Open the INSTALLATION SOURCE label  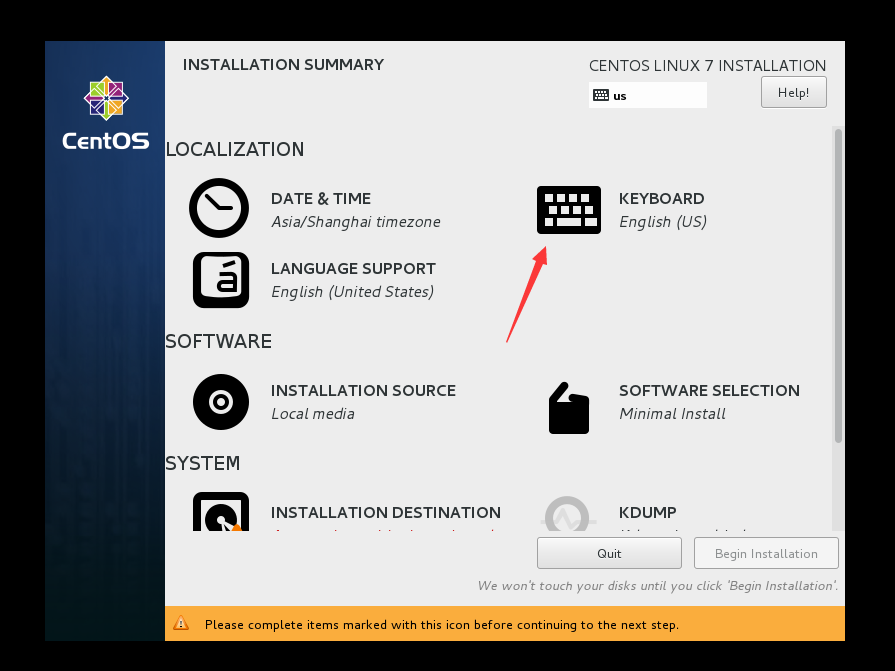(x=364, y=391)
